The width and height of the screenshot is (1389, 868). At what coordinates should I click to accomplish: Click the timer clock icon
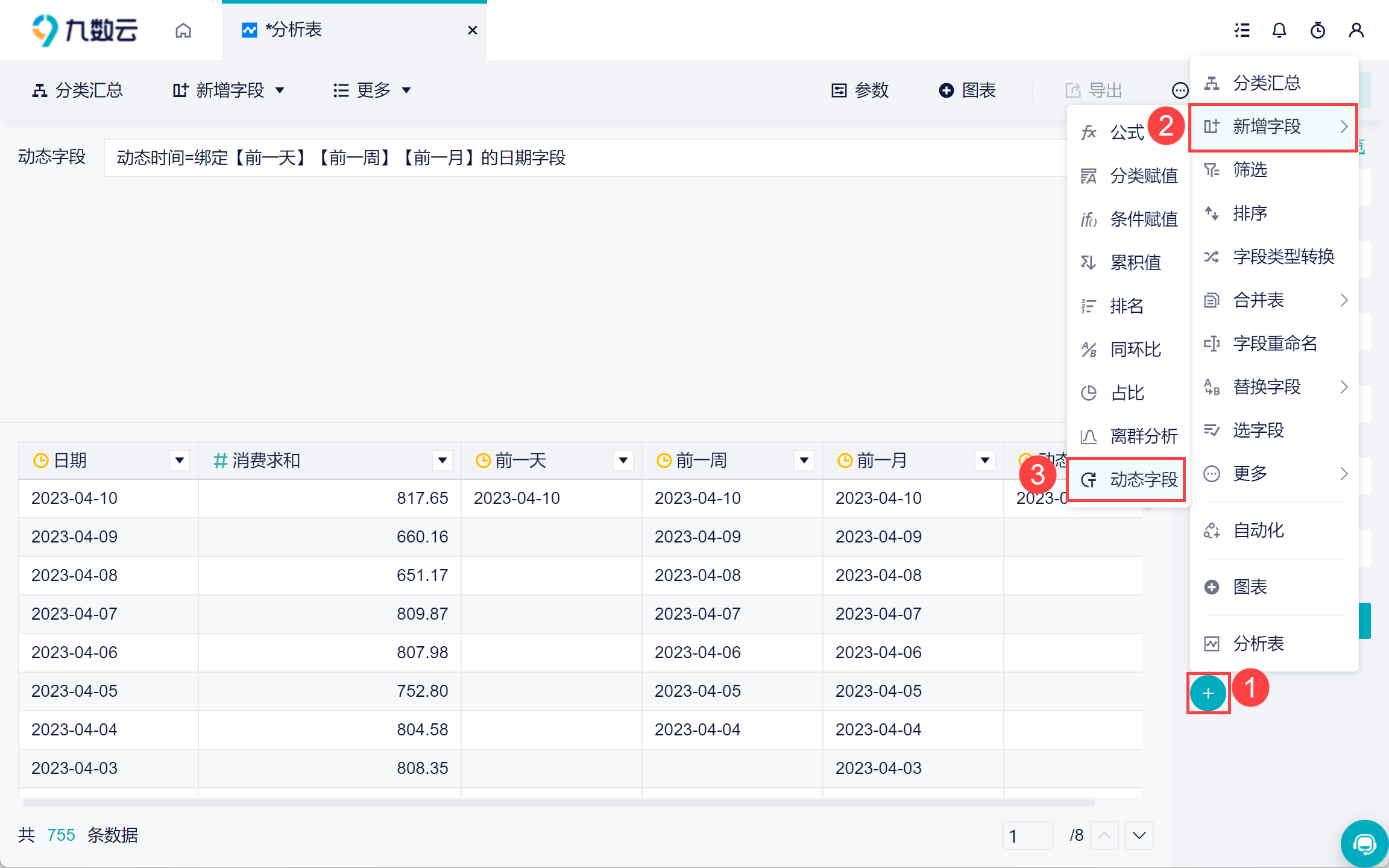1317,30
